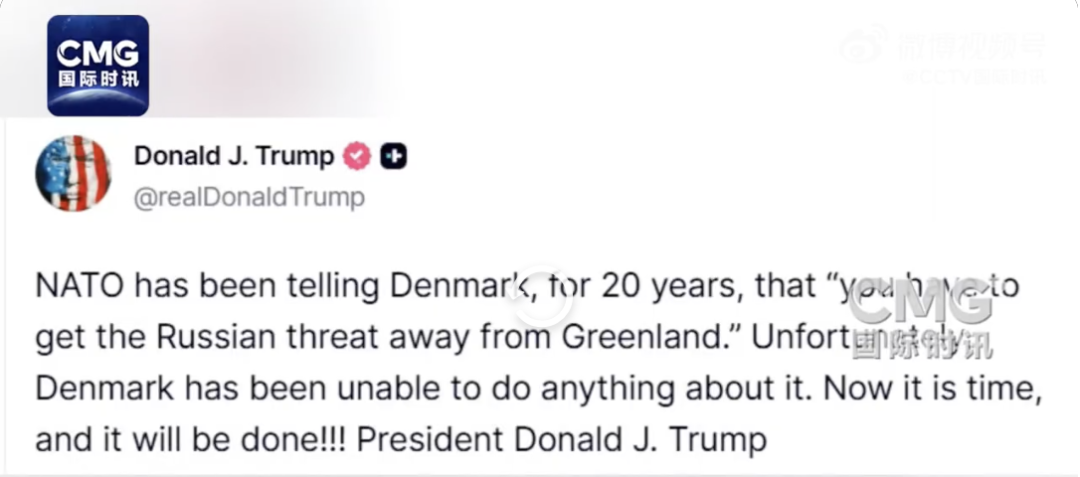This screenshot has height=477, width=1080.
Task: Click the circular spinner over the post
Action: [x=541, y=288]
